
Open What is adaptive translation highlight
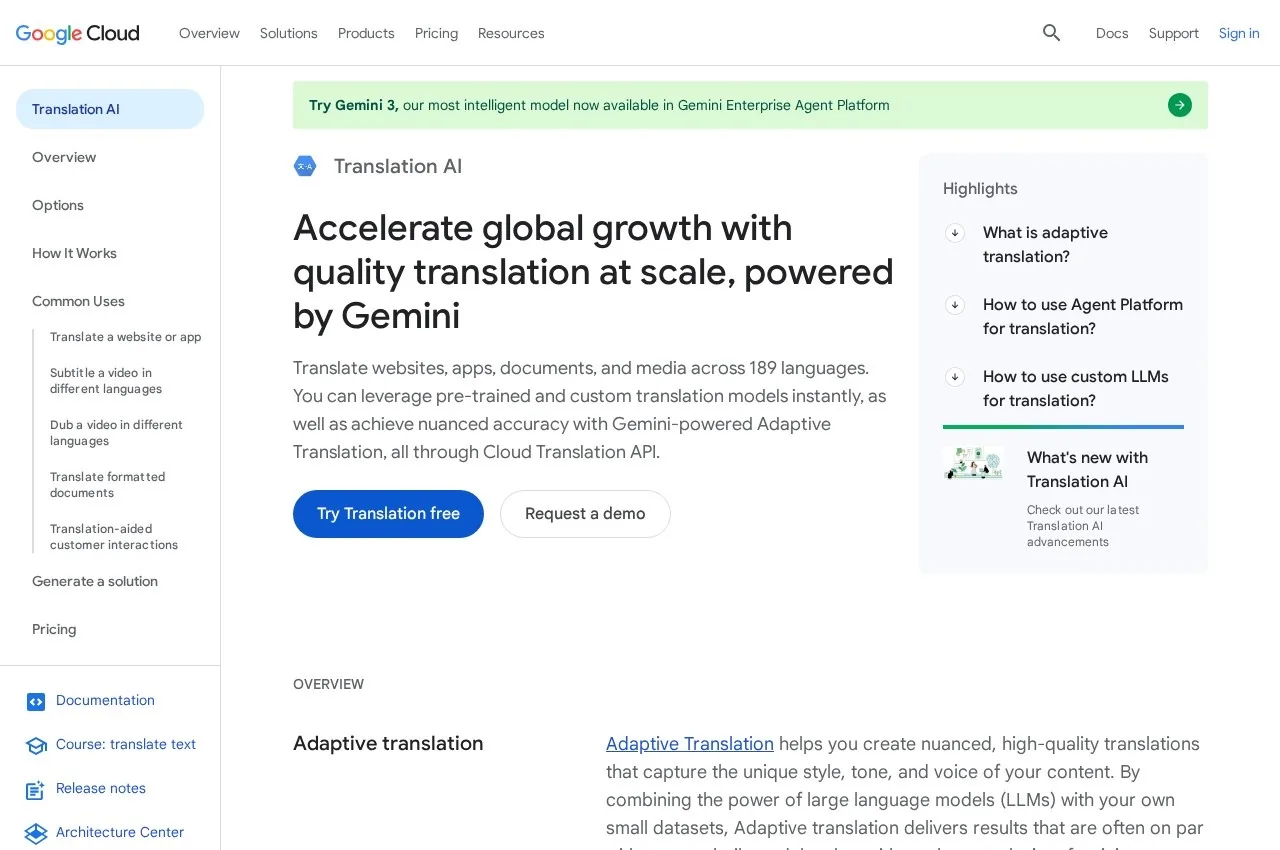1045,245
